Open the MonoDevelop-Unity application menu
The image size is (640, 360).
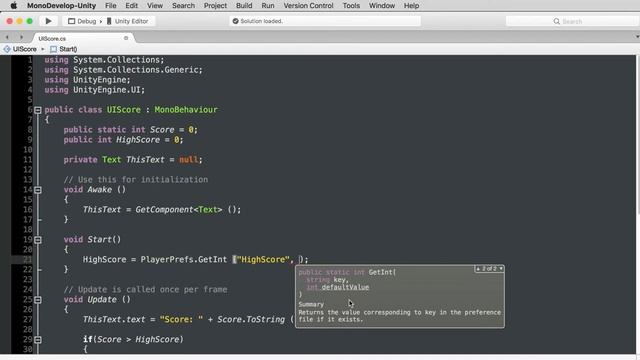point(62,6)
